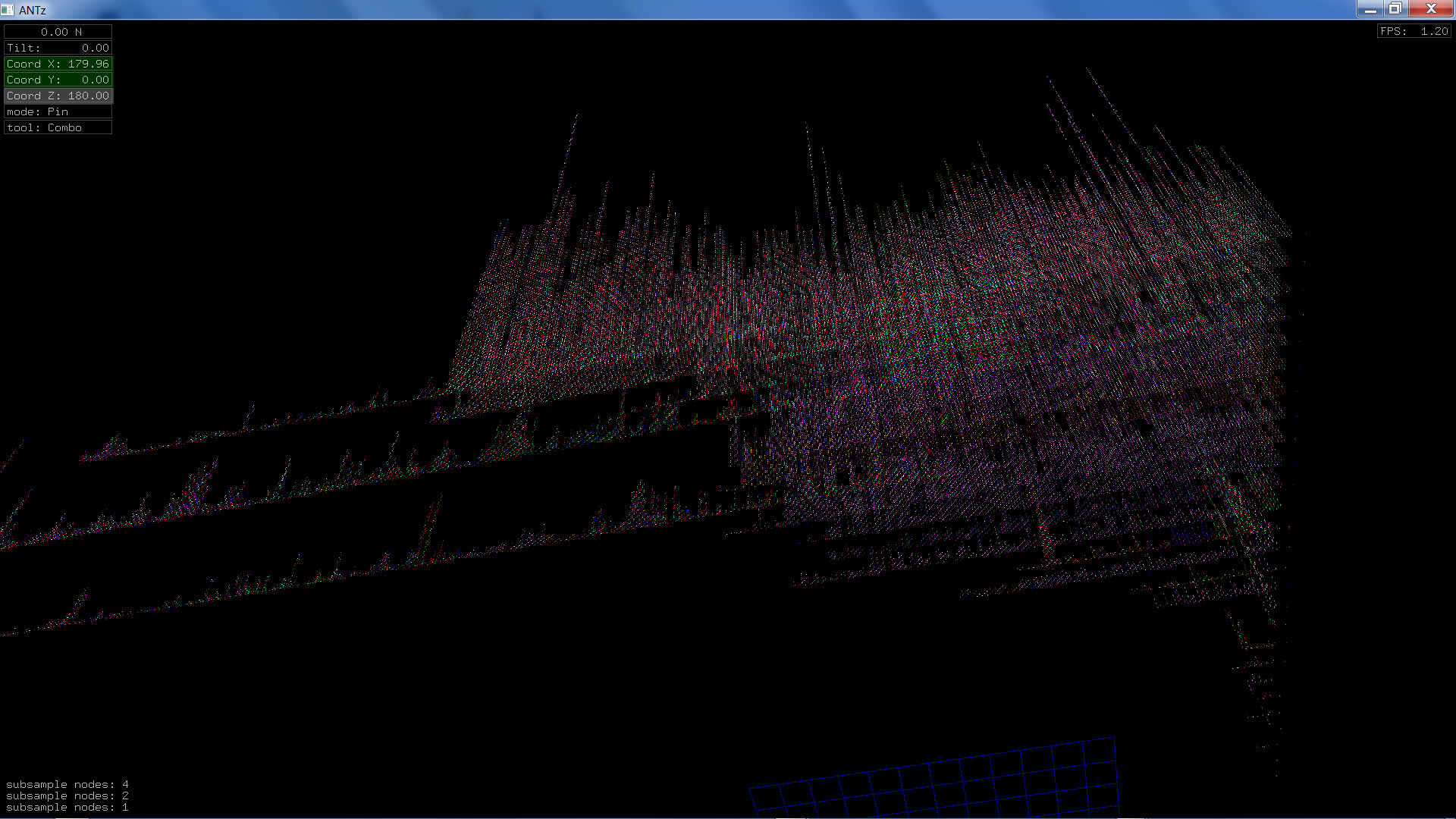Minimize the ANTz window

tap(1370, 9)
